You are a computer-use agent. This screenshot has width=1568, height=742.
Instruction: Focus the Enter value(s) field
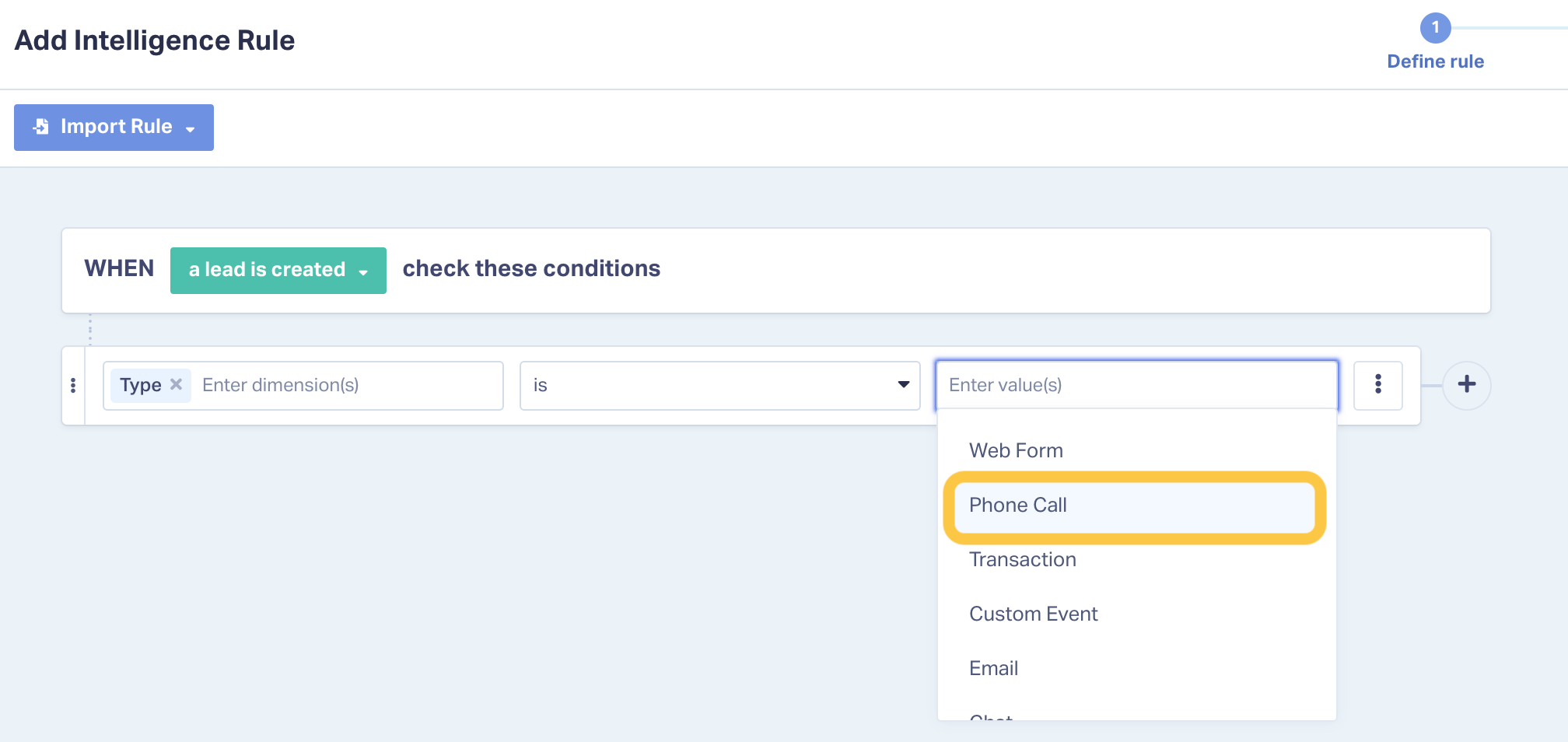click(x=1136, y=385)
